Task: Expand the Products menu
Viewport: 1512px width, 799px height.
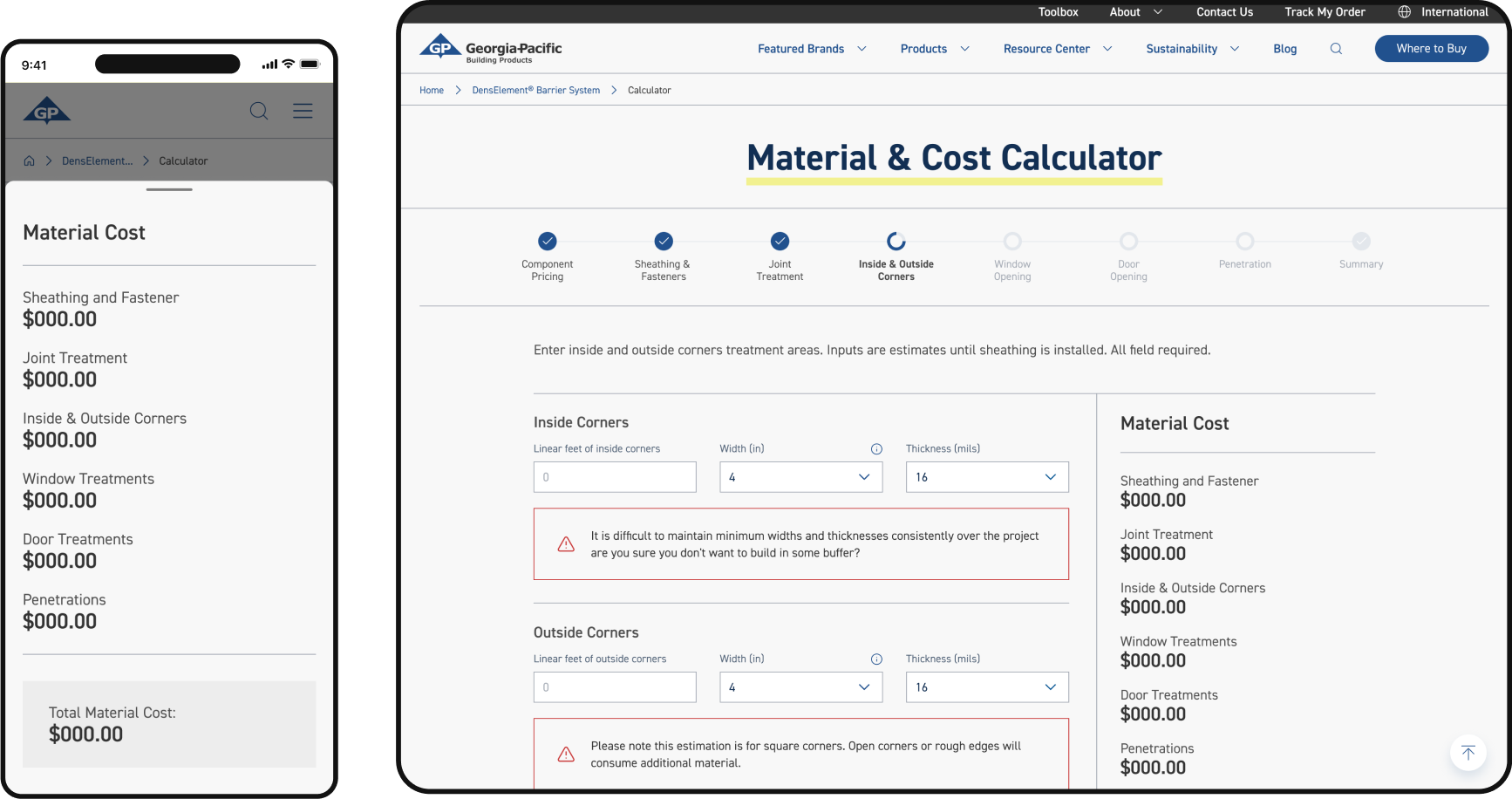Action: click(x=935, y=49)
